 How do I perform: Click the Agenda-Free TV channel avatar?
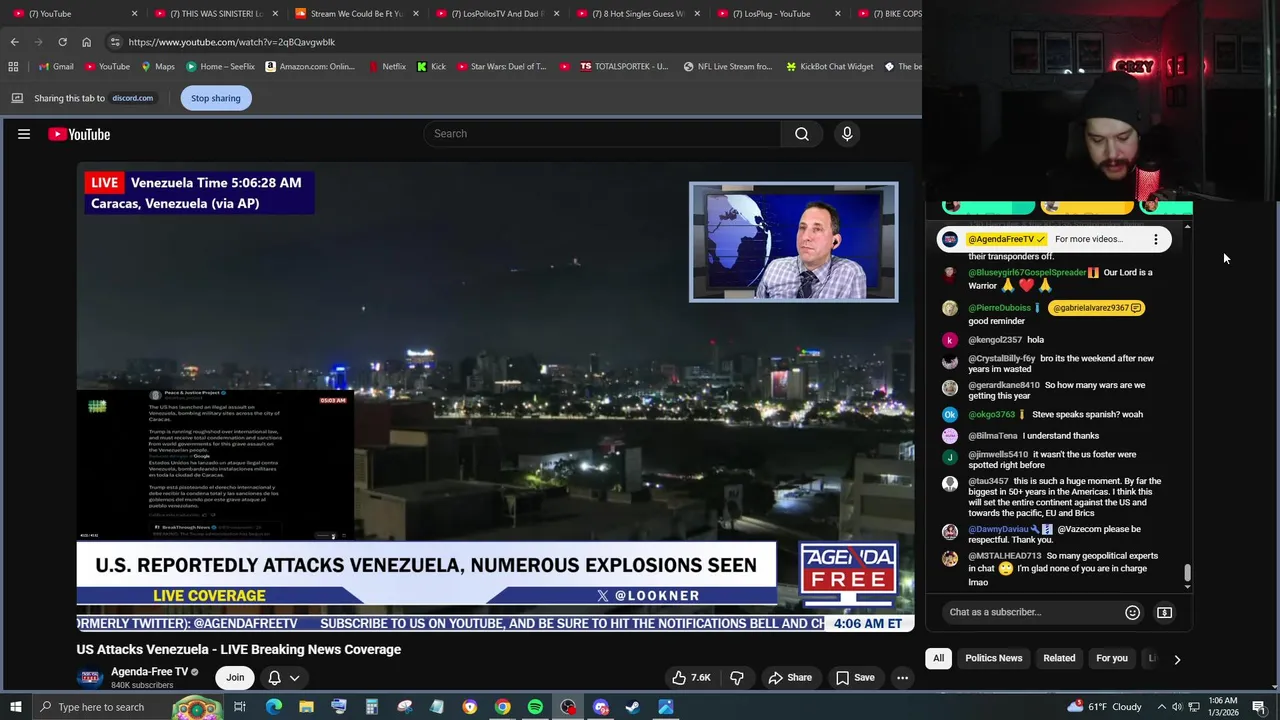point(90,678)
